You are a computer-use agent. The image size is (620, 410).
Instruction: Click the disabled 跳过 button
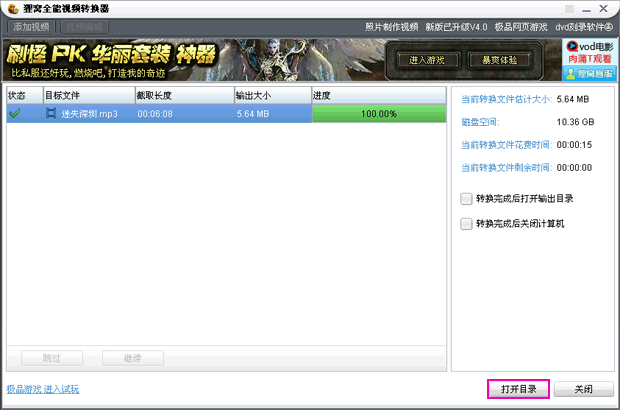pyautogui.click(x=52, y=358)
